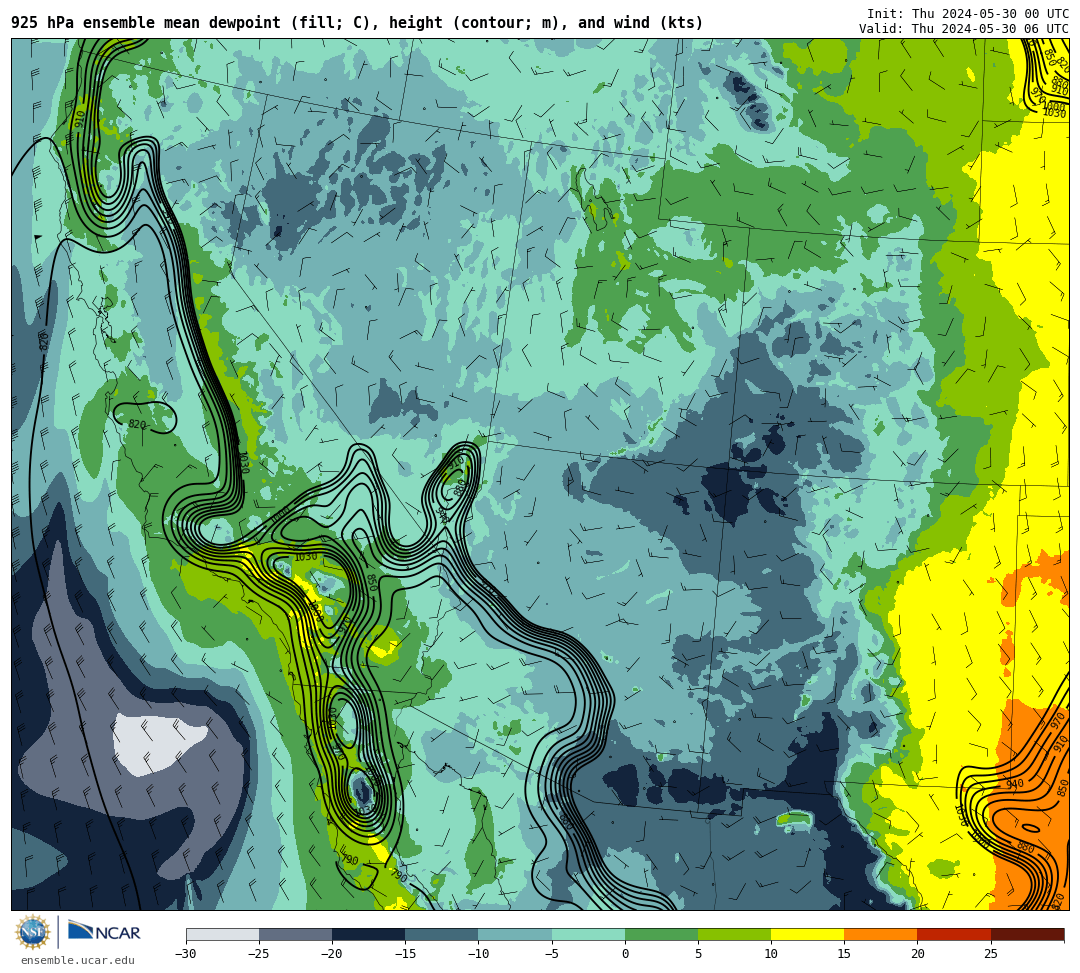Click the '−30' colorbar tick label
The height and width of the screenshot is (973, 1080).
(x=186, y=954)
